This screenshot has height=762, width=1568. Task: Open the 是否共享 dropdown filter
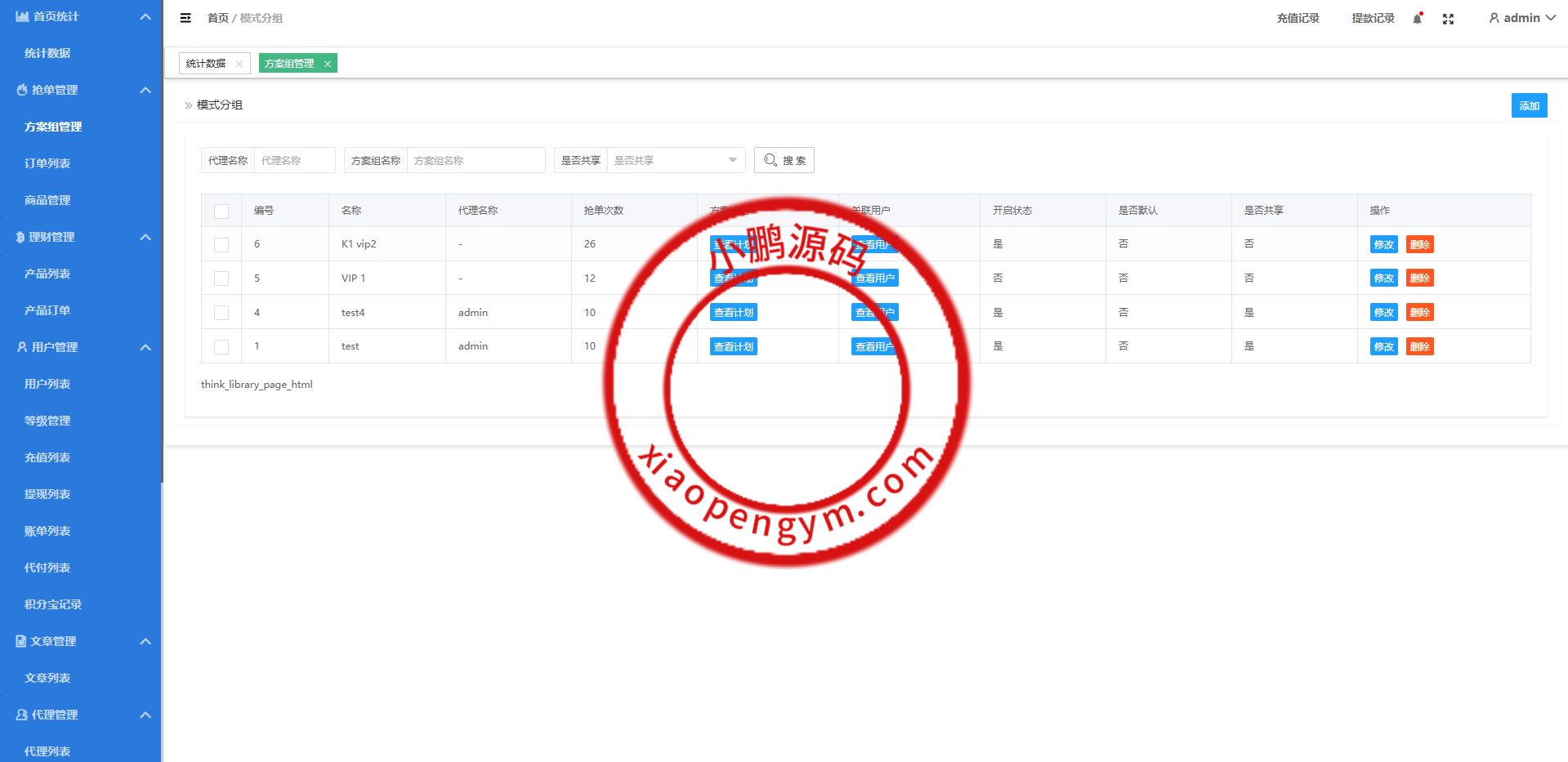click(x=675, y=160)
